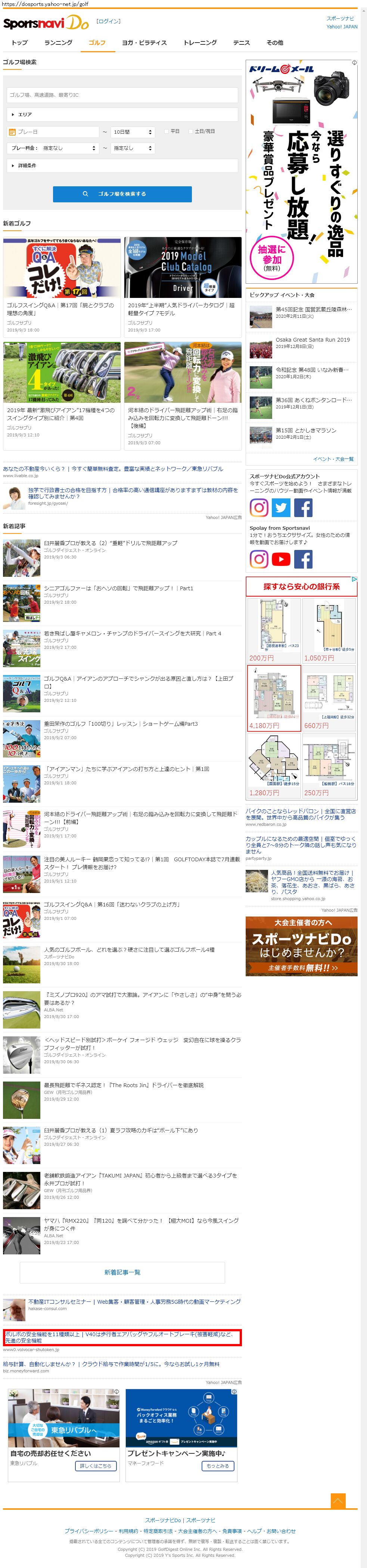This screenshot has height=1568, width=367.
Task: Switch to the トップ tab
Action: point(19,43)
